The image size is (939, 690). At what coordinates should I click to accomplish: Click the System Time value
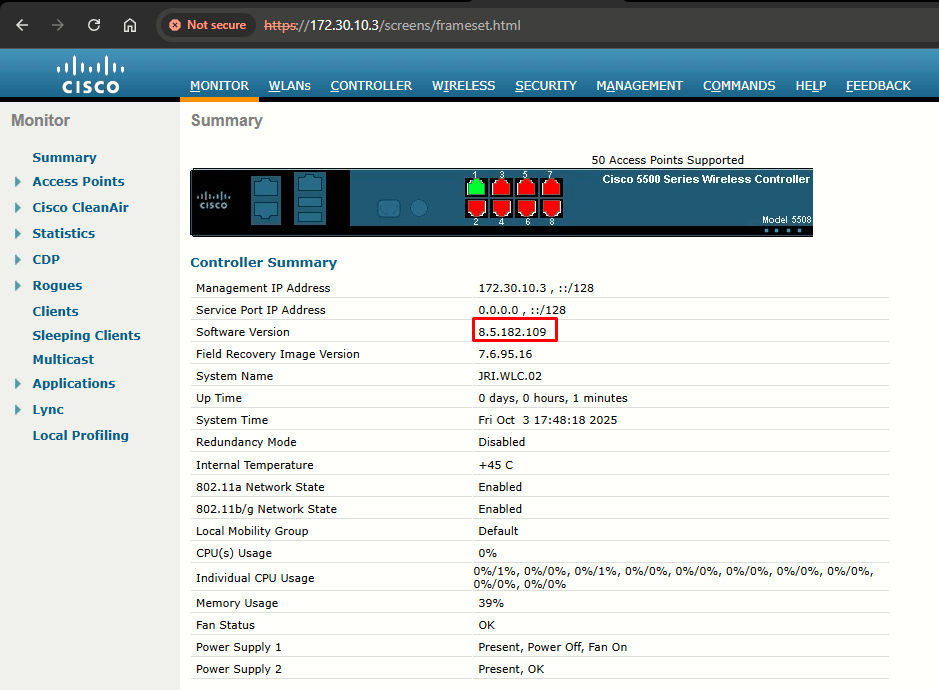click(547, 420)
